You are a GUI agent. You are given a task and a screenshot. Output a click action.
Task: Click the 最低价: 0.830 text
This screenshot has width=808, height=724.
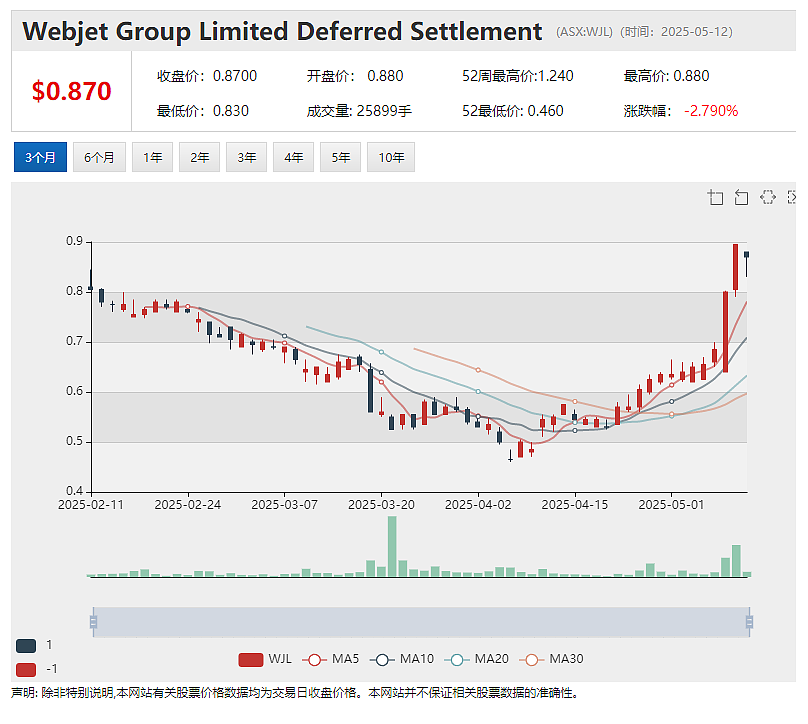[x=203, y=111]
